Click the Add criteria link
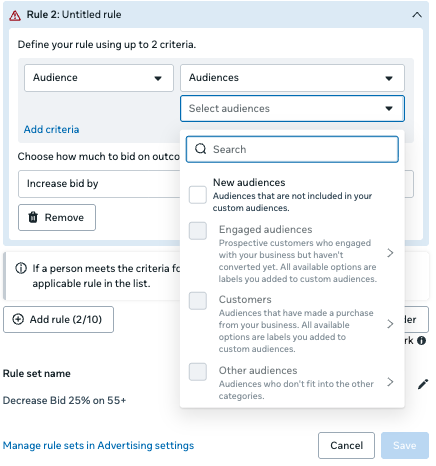This screenshot has width=436, height=466. coord(51,129)
